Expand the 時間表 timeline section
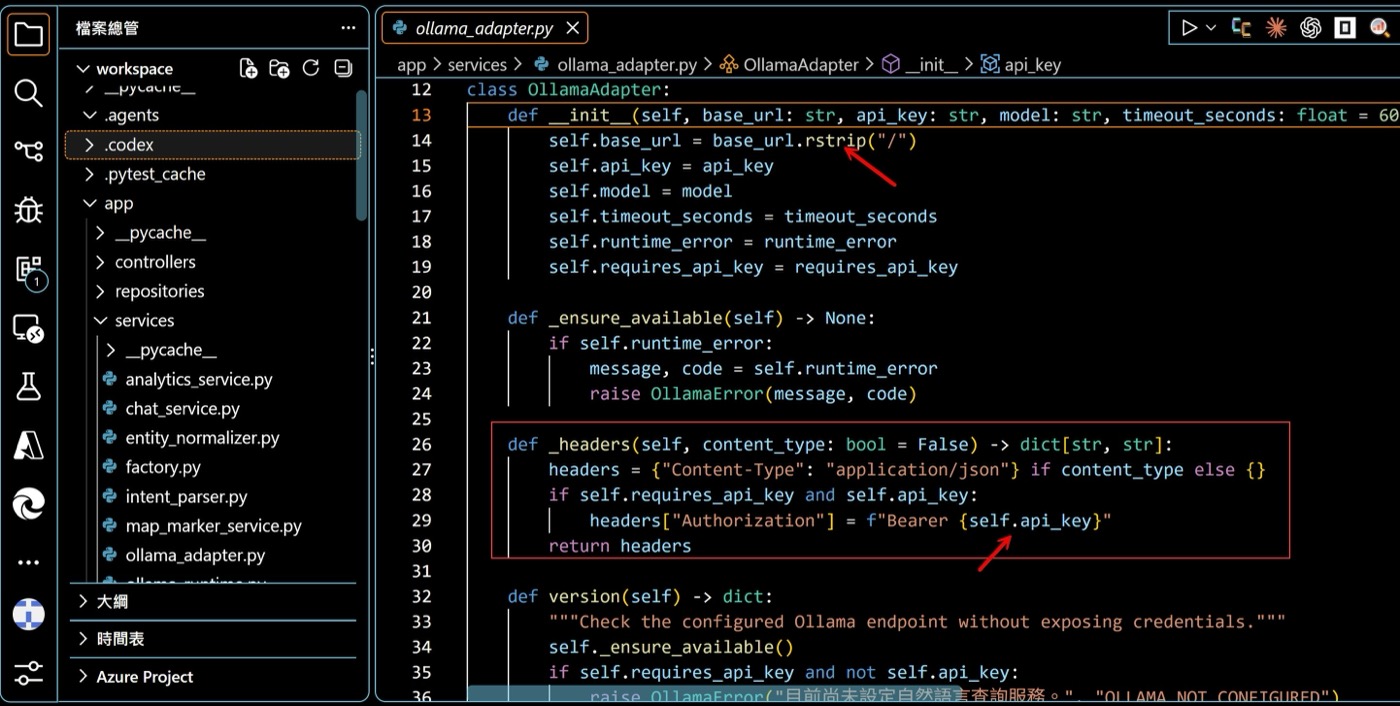This screenshot has width=1400, height=706. point(213,639)
